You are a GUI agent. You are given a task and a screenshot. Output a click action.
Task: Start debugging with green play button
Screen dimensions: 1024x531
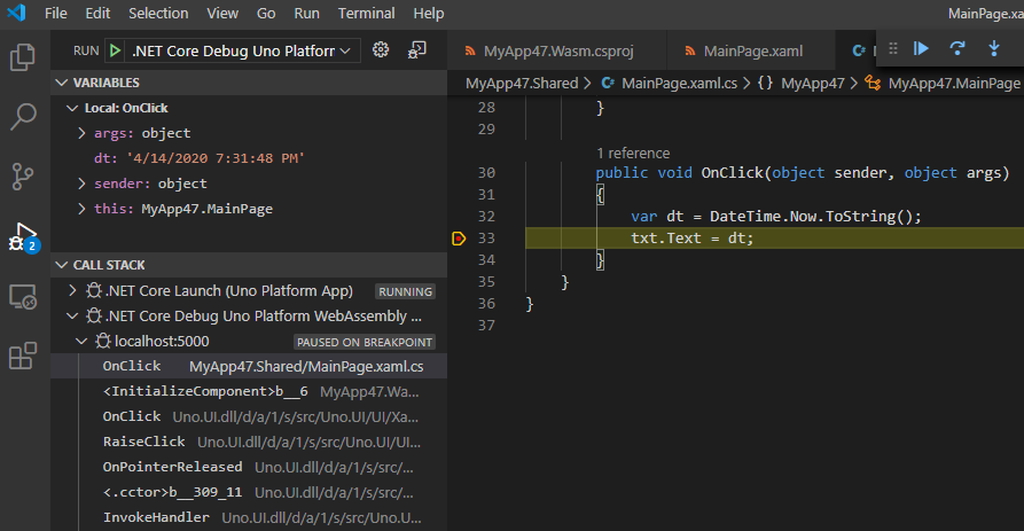115,50
